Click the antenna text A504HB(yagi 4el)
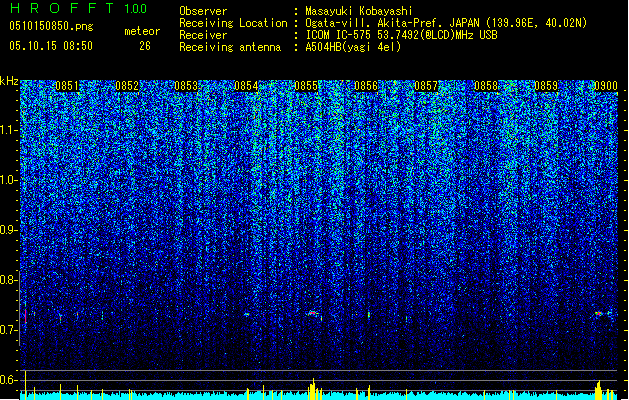 (353, 47)
